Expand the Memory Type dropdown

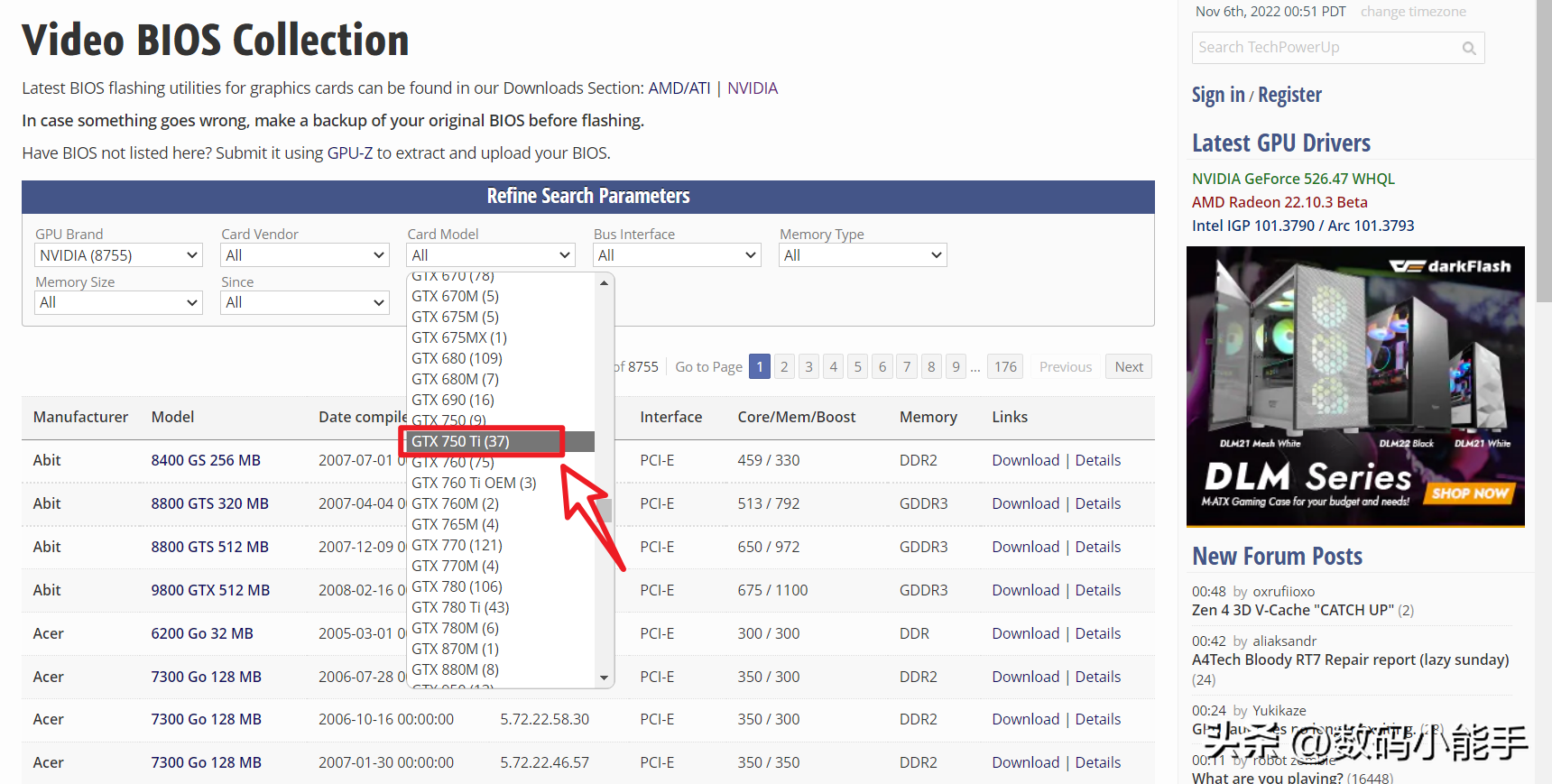click(862, 255)
